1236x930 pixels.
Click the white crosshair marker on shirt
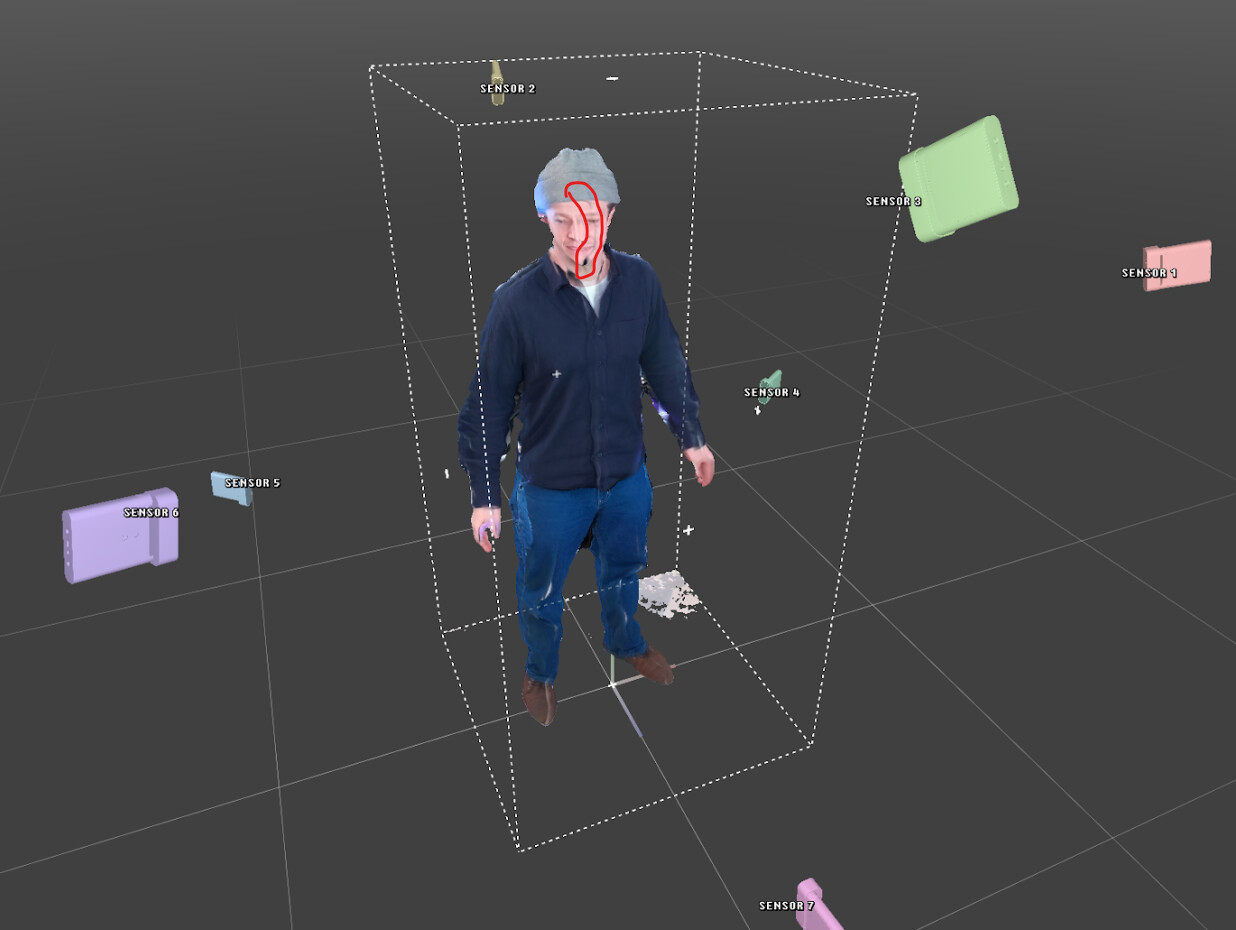557,374
